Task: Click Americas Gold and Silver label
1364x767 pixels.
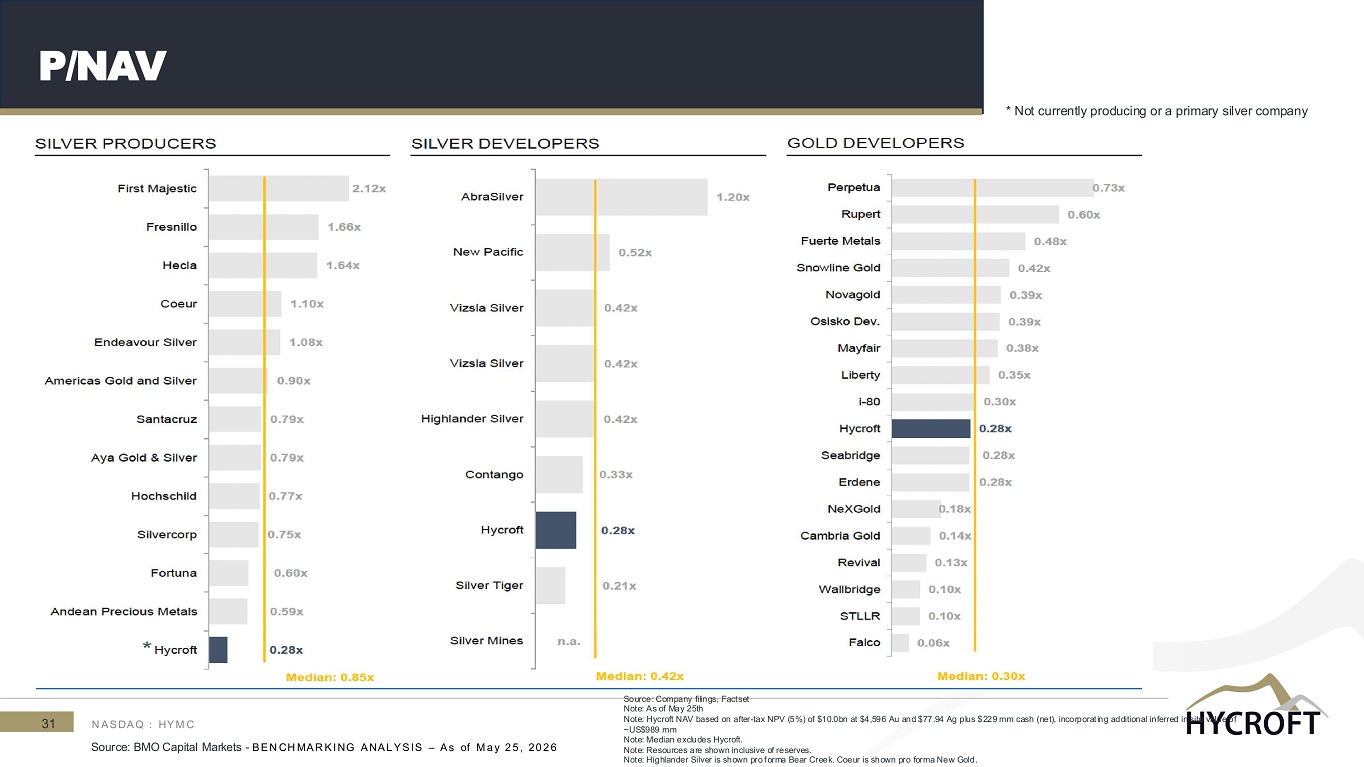Action: pyautogui.click(x=121, y=381)
